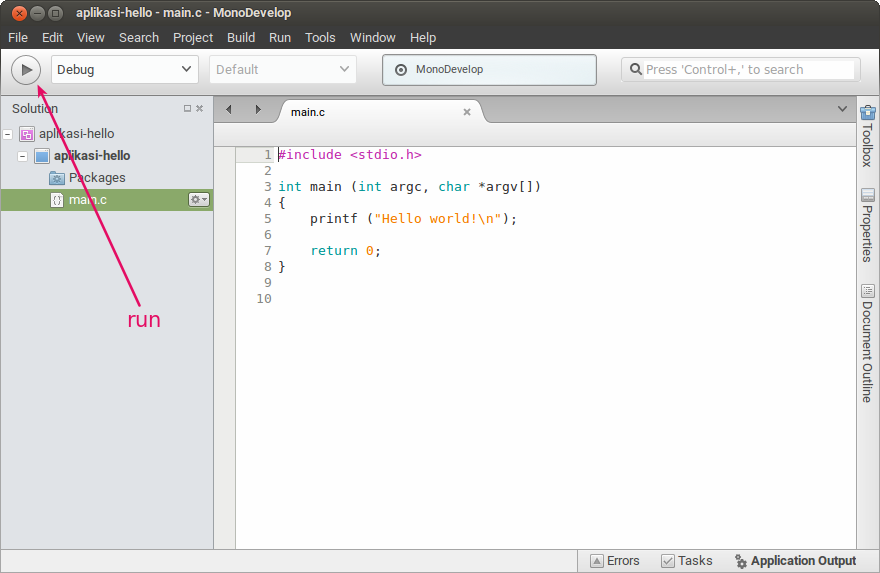Screen dimensions: 880x573
Task: Click the 'return 0;' line
Action: click(x=345, y=251)
